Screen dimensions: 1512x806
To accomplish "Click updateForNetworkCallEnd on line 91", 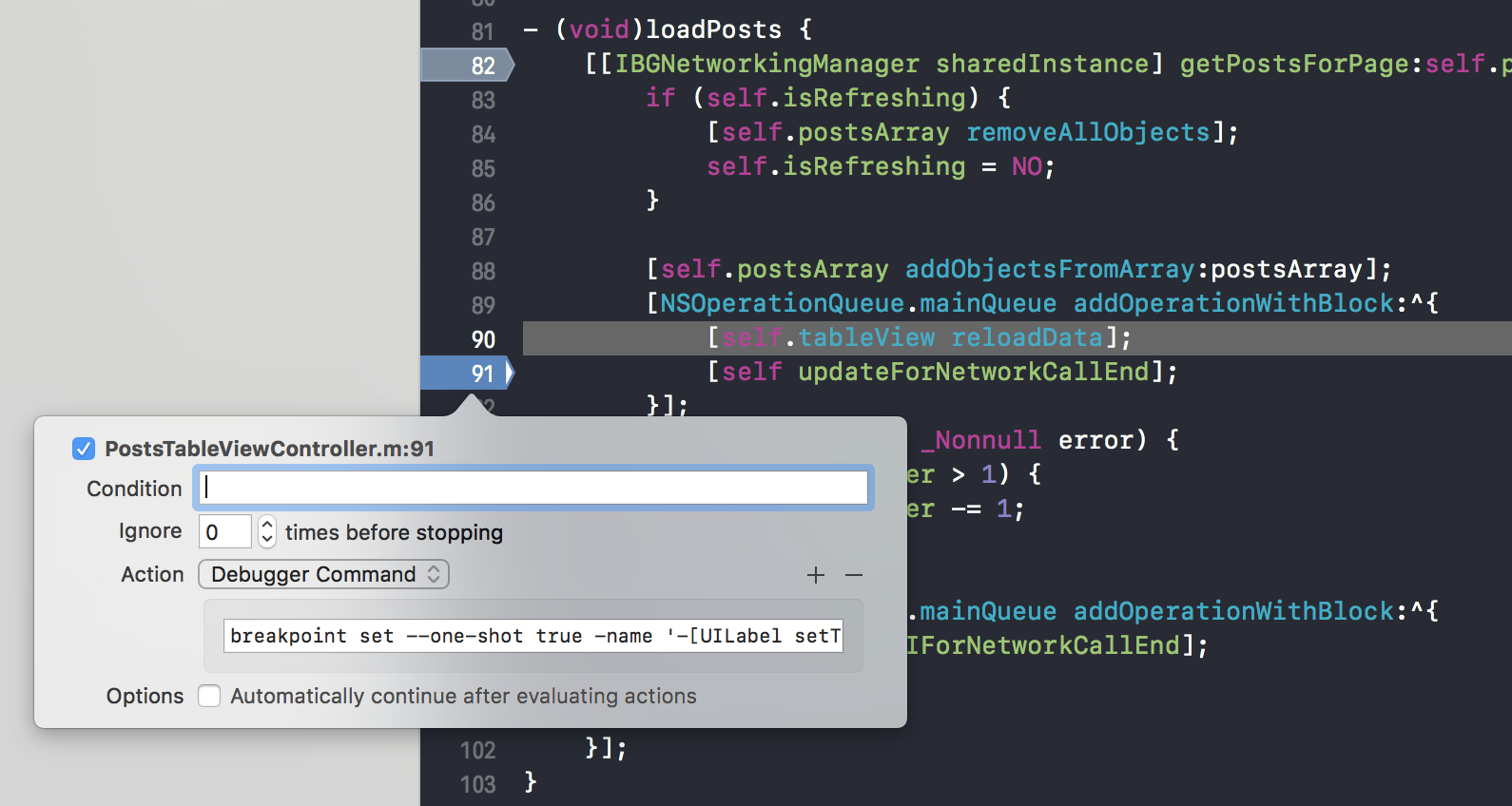I will pos(974,372).
